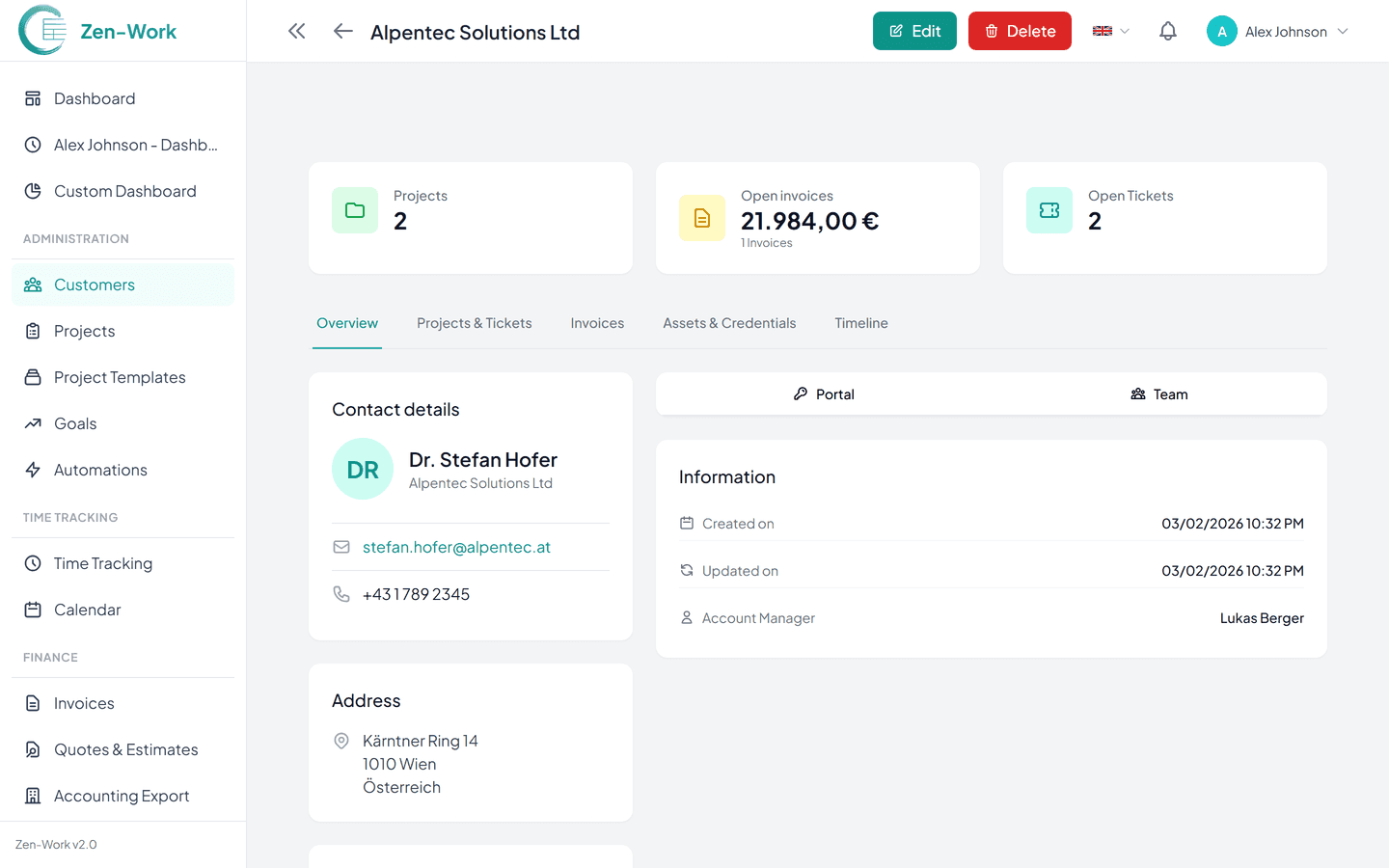Screen dimensions: 1389x868
Task: Select the Portal panel toggle
Action: pyautogui.click(x=824, y=394)
